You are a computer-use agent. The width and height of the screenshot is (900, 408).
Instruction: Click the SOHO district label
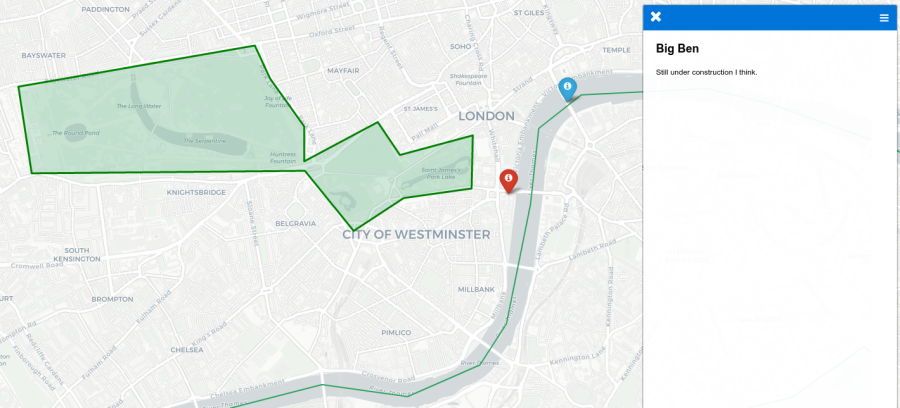(x=460, y=46)
